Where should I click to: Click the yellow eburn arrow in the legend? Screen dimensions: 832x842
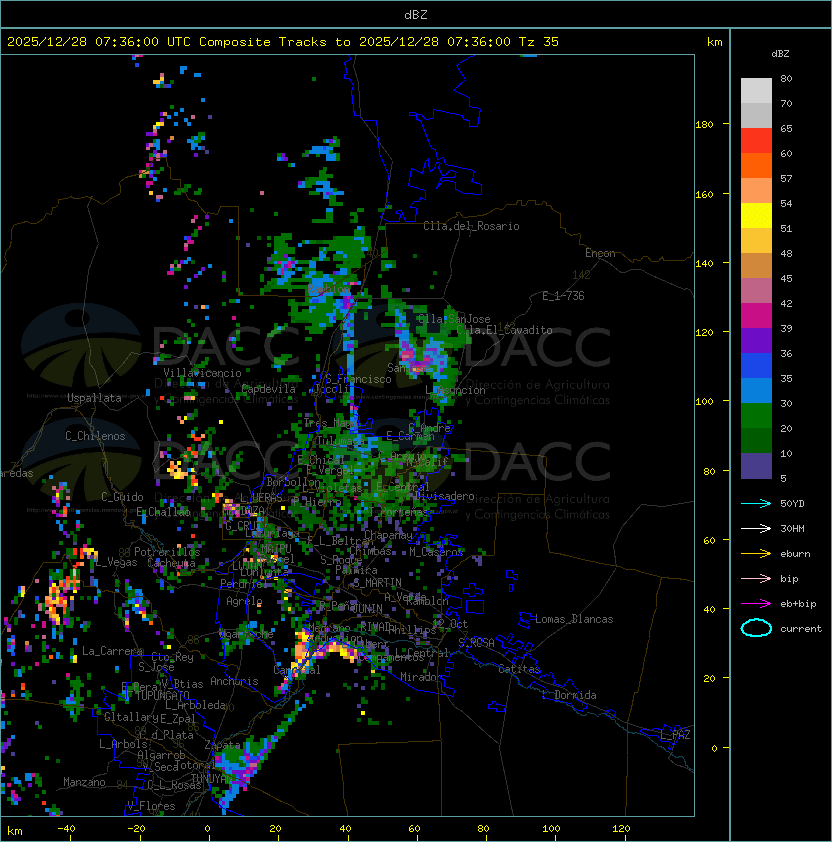tap(756, 554)
